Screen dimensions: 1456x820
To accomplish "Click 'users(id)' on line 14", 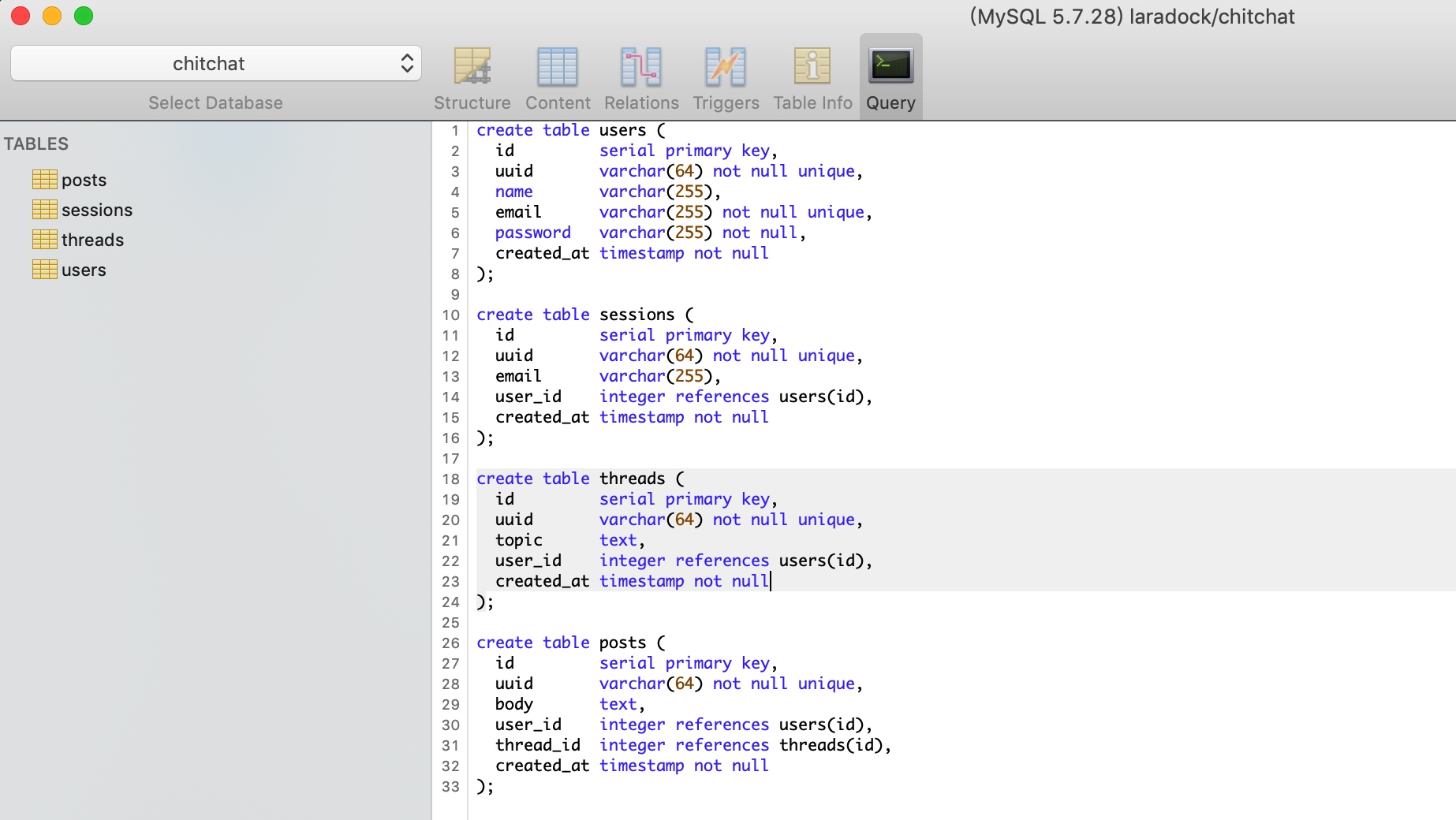I will click(x=822, y=397).
